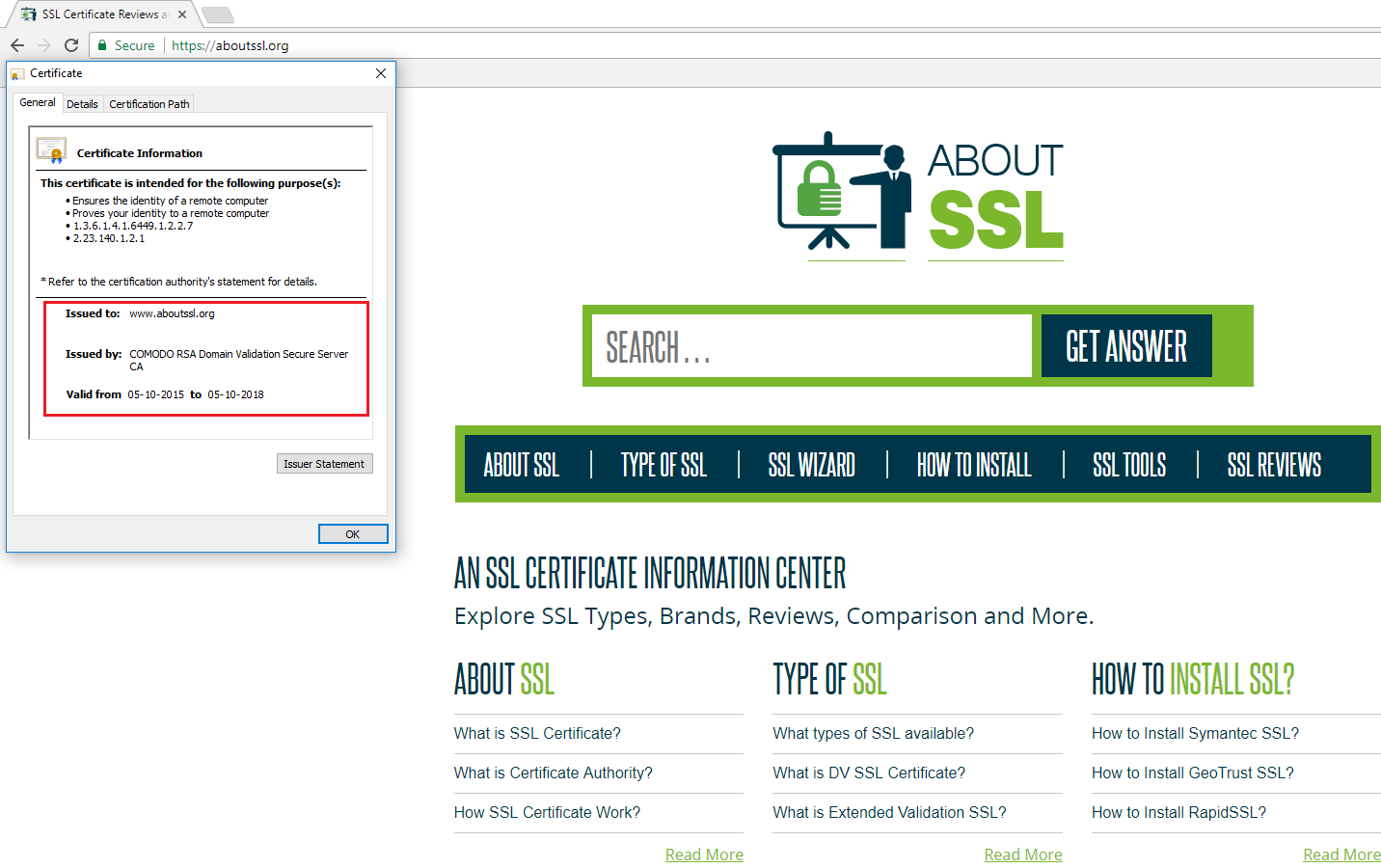The image size is (1381, 868).
Task: Click the About SSL logo
Action: (x=918, y=198)
